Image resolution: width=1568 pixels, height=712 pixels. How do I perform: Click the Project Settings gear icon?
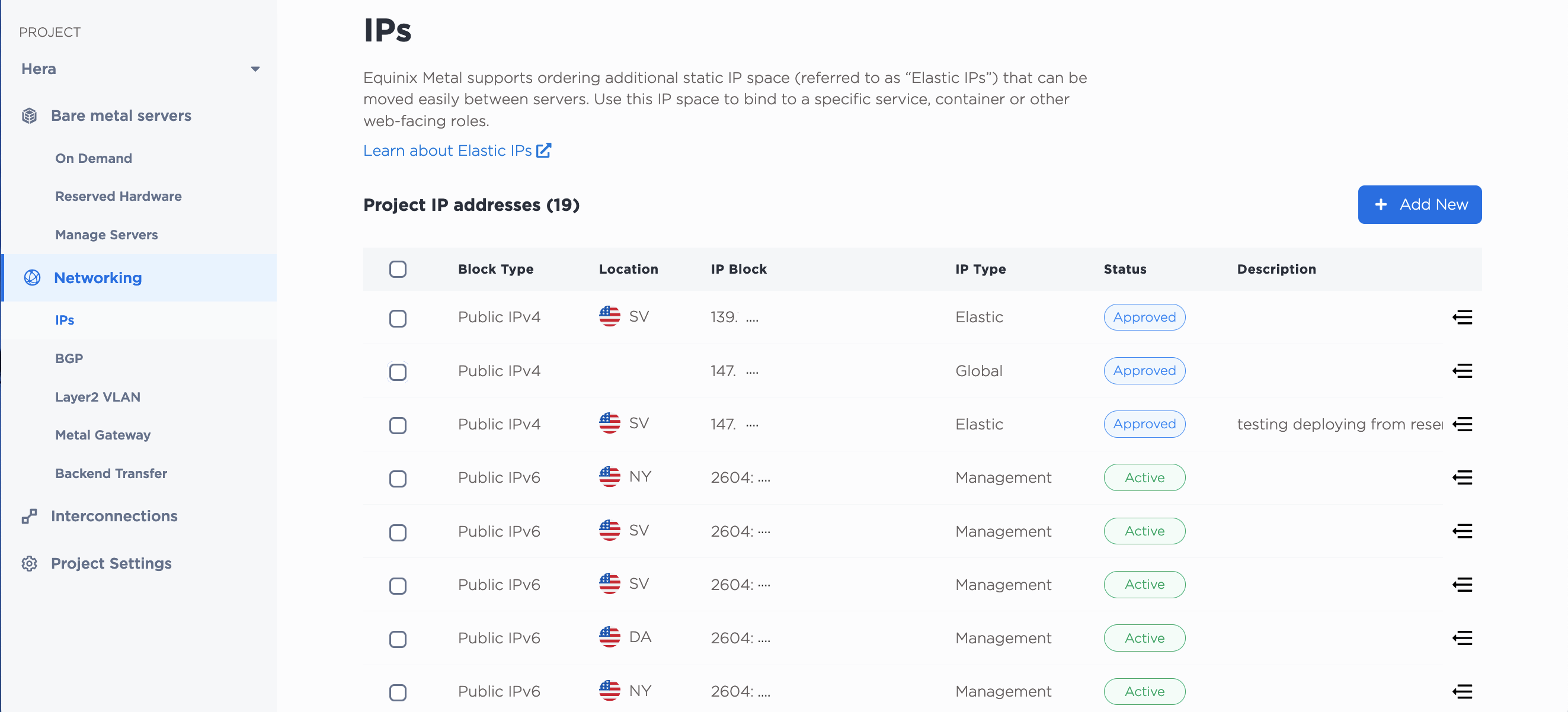pos(29,563)
